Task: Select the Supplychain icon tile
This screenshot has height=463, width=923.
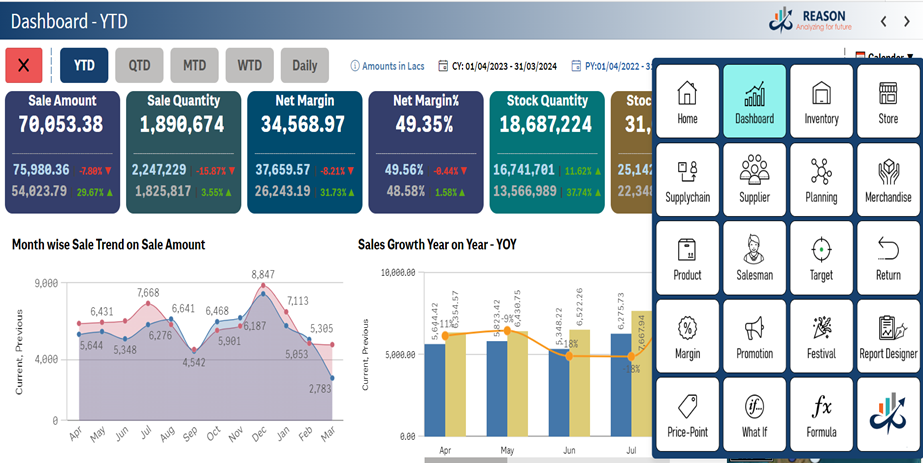Action: coord(687,179)
